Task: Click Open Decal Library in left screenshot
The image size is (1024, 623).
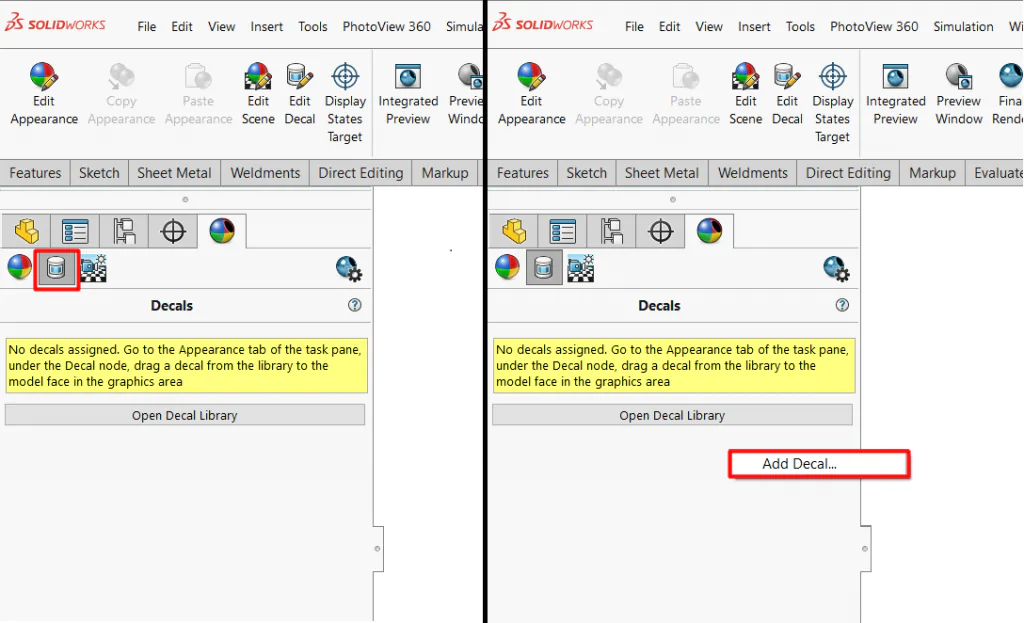Action: (x=185, y=415)
